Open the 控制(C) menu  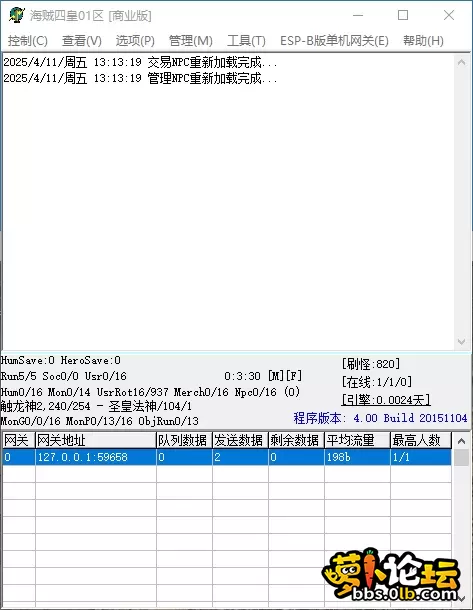(28, 40)
